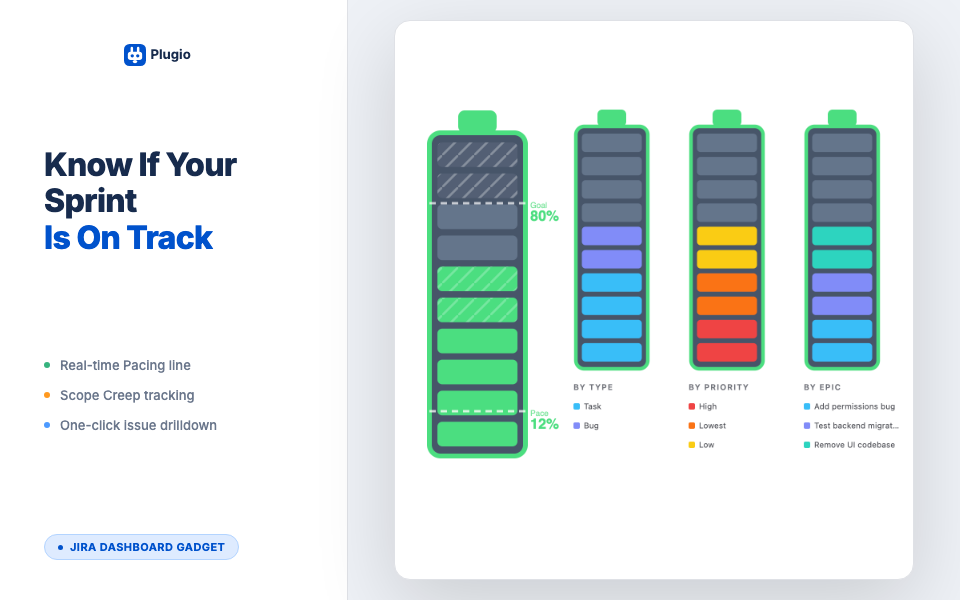This screenshot has width=960, height=600.
Task: Click the BY TYPE heading
Action: [x=593, y=387]
